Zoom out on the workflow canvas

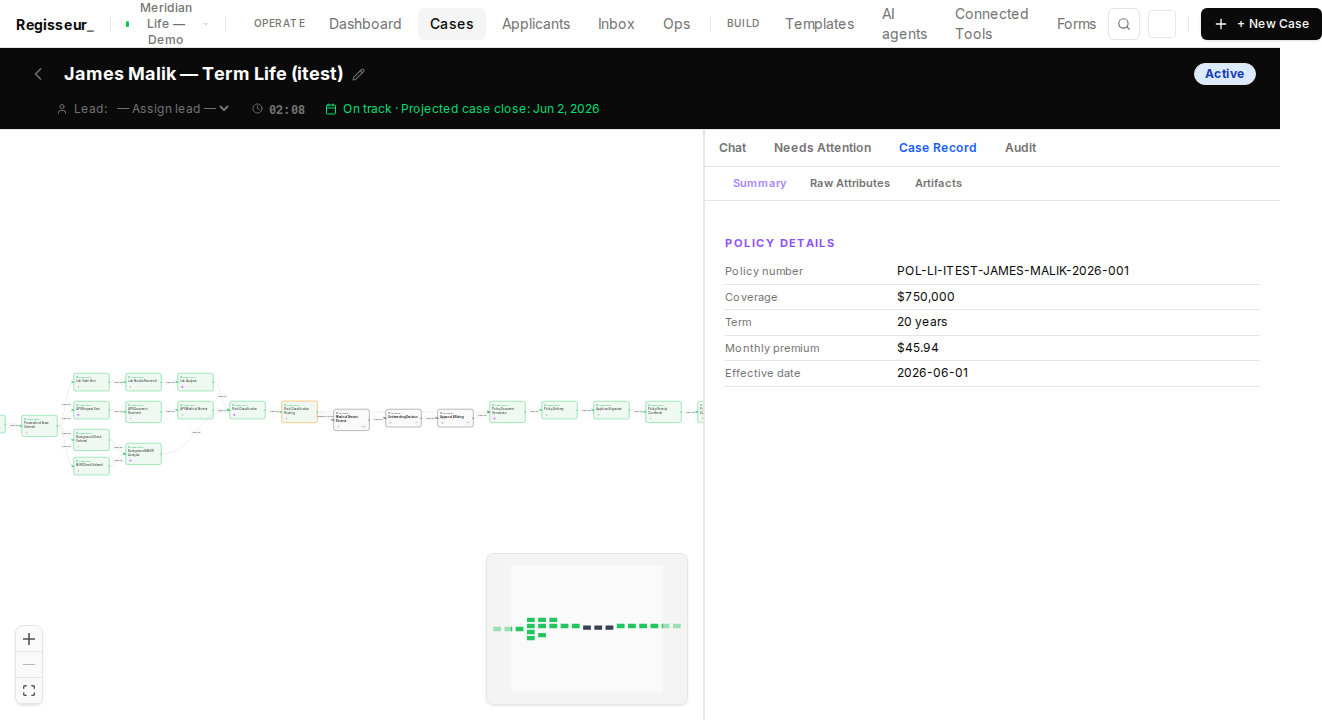[29, 665]
